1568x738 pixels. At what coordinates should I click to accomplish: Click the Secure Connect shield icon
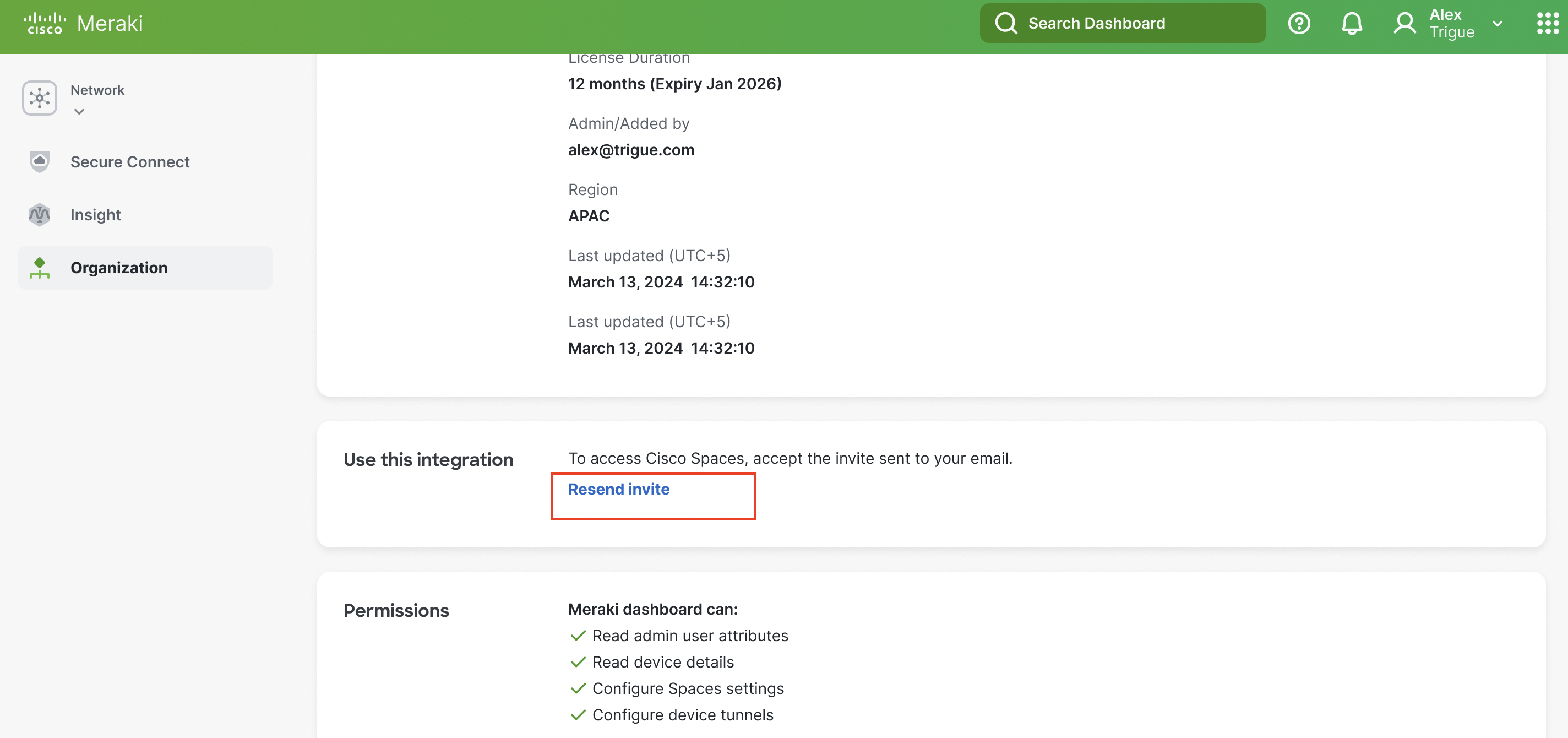[40, 161]
